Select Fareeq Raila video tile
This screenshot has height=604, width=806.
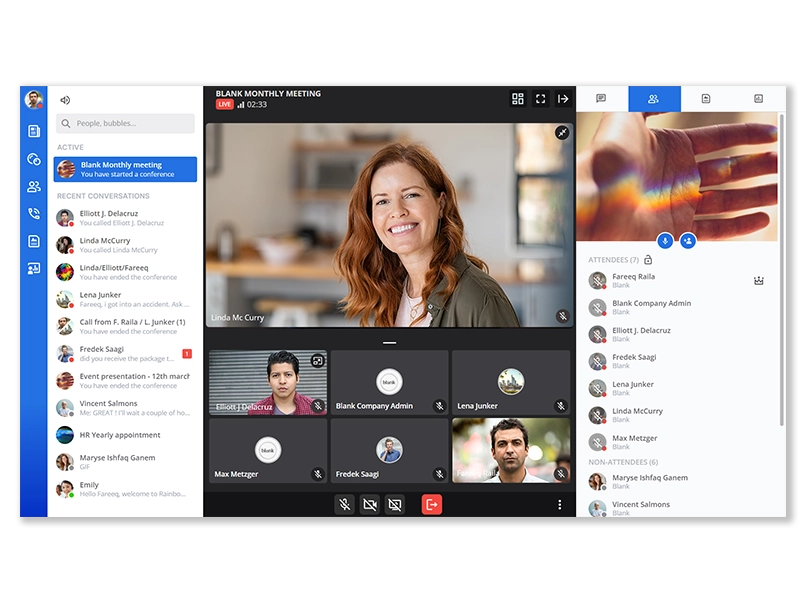pyautogui.click(x=511, y=451)
